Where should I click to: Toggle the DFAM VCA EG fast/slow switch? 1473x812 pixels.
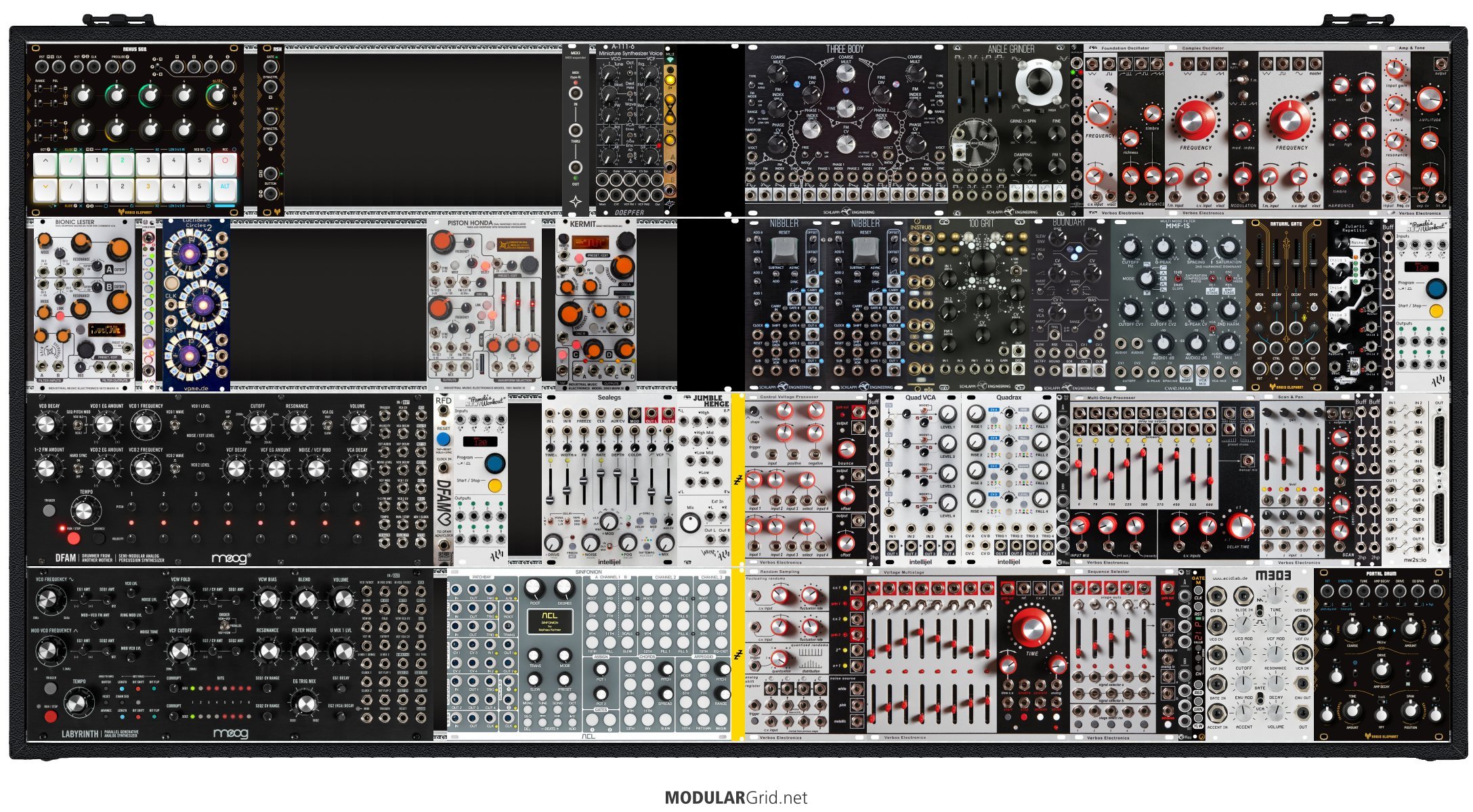(327, 425)
